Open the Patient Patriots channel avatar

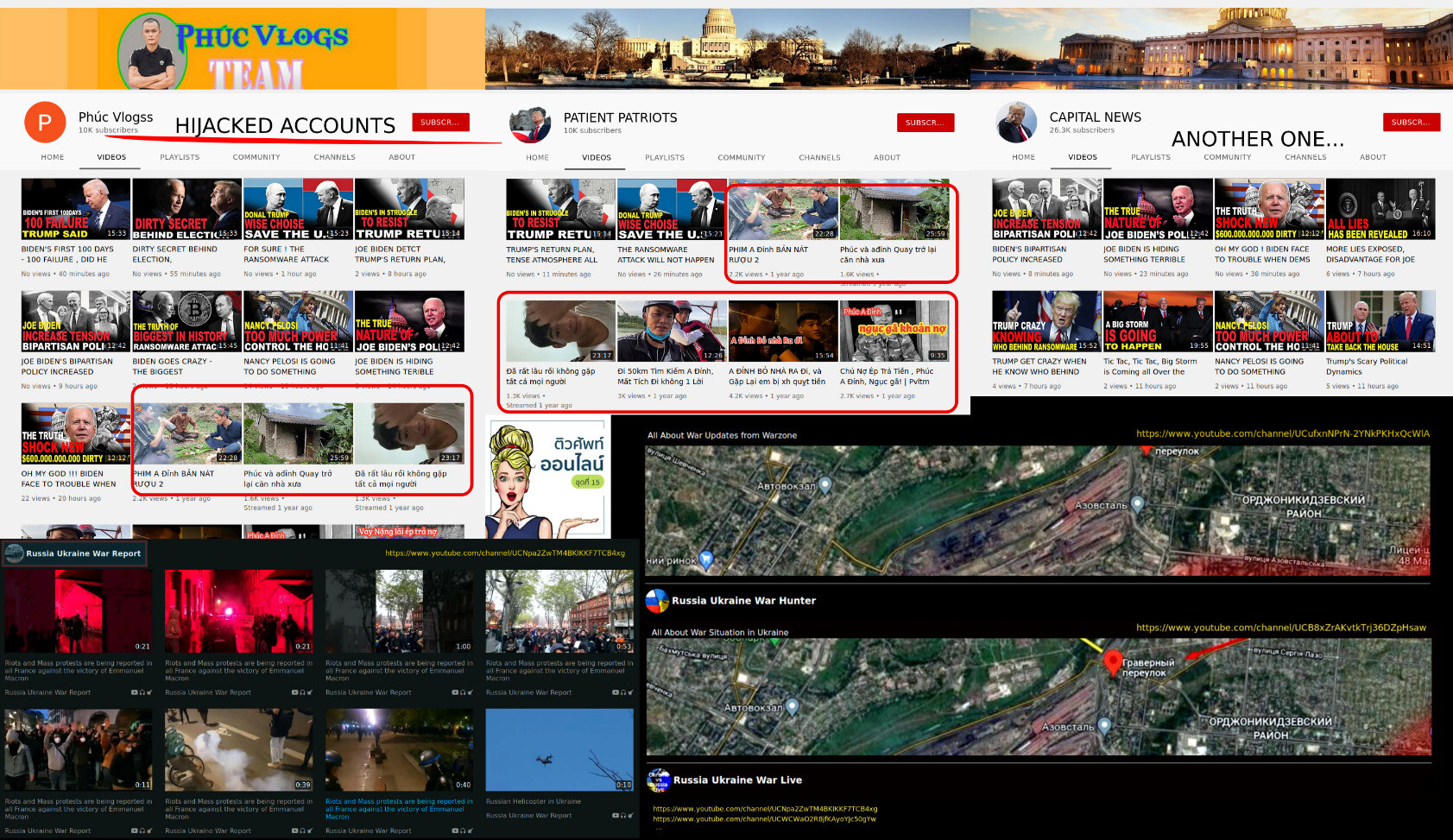click(530, 125)
